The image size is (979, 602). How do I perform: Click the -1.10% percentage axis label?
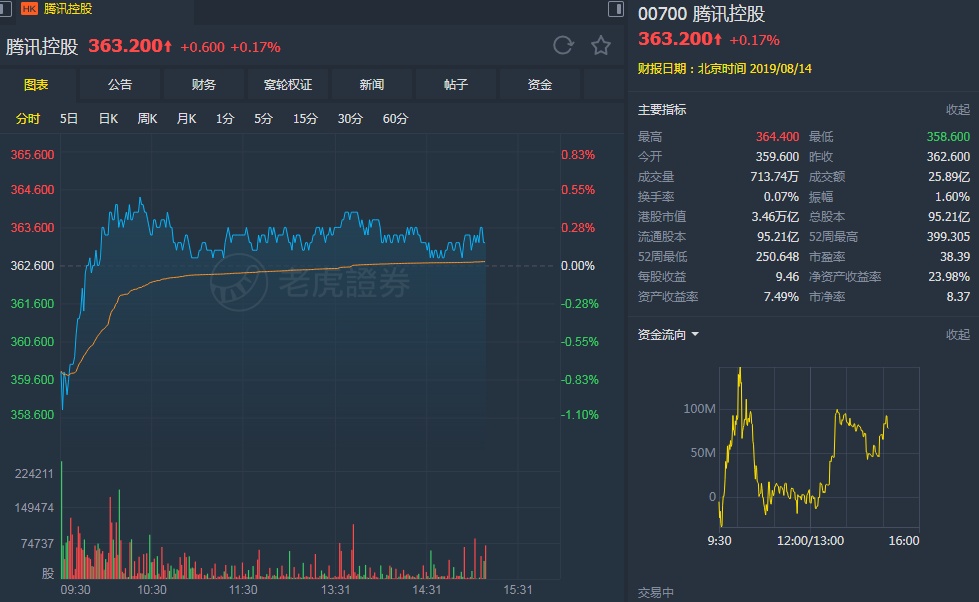579,415
